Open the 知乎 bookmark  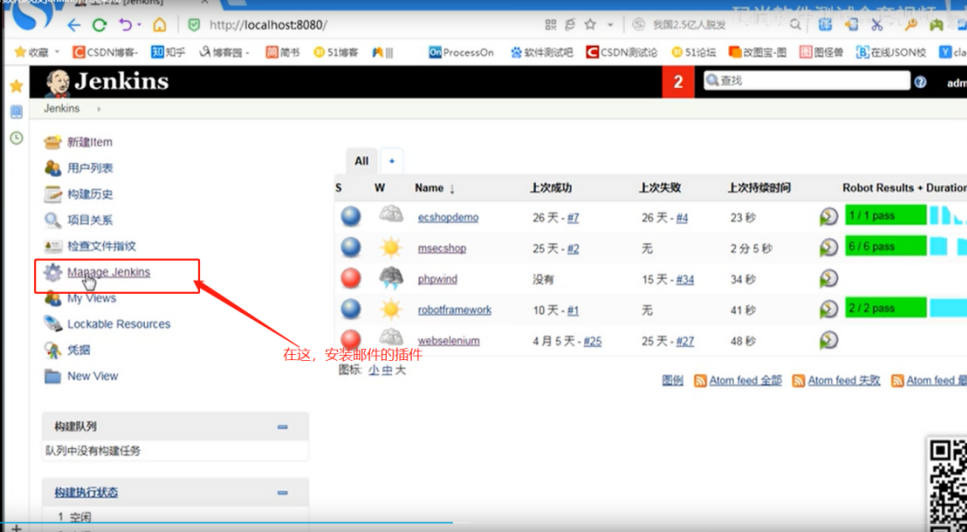pos(168,52)
